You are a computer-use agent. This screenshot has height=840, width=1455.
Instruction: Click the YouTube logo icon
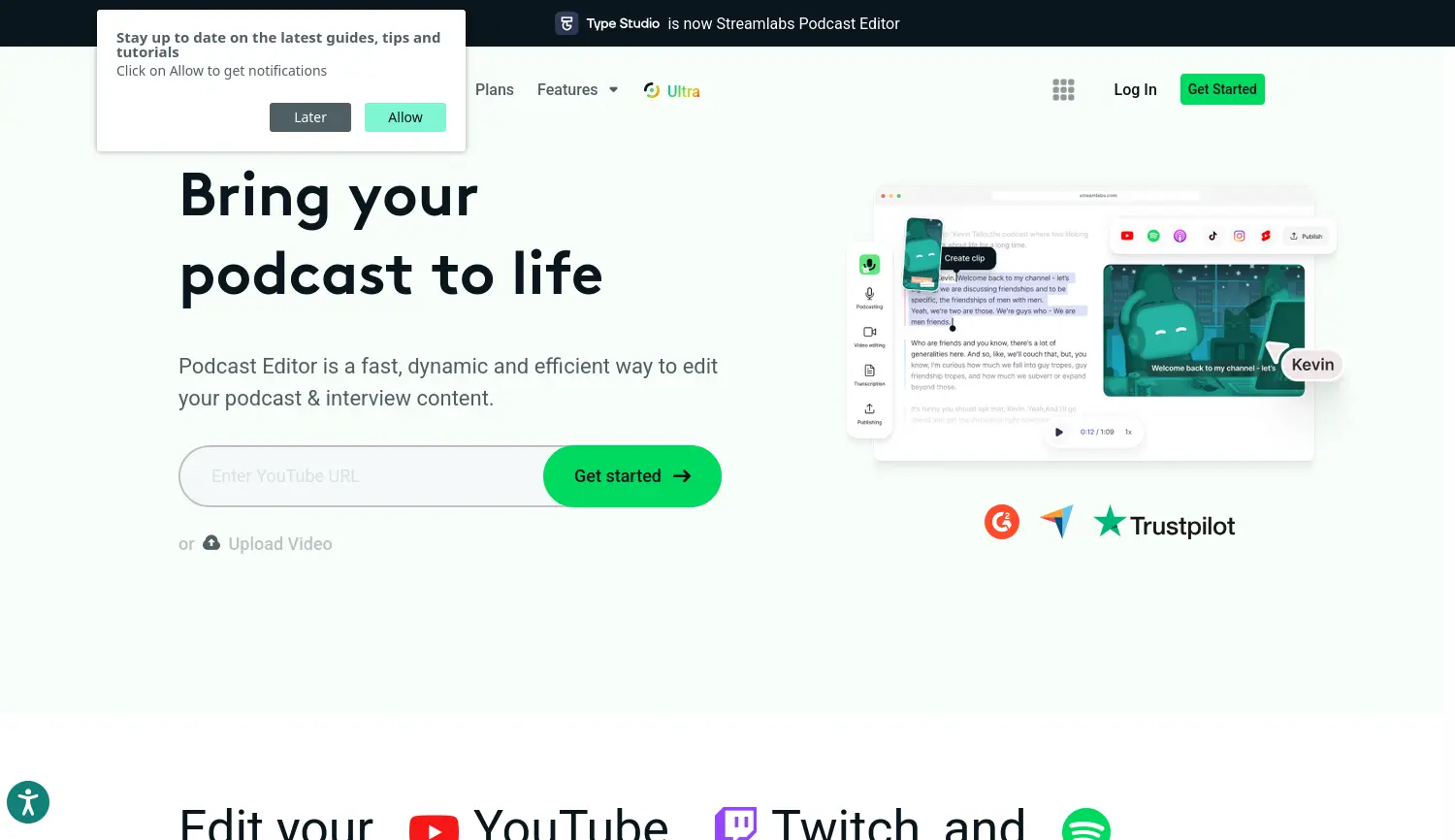[434, 827]
